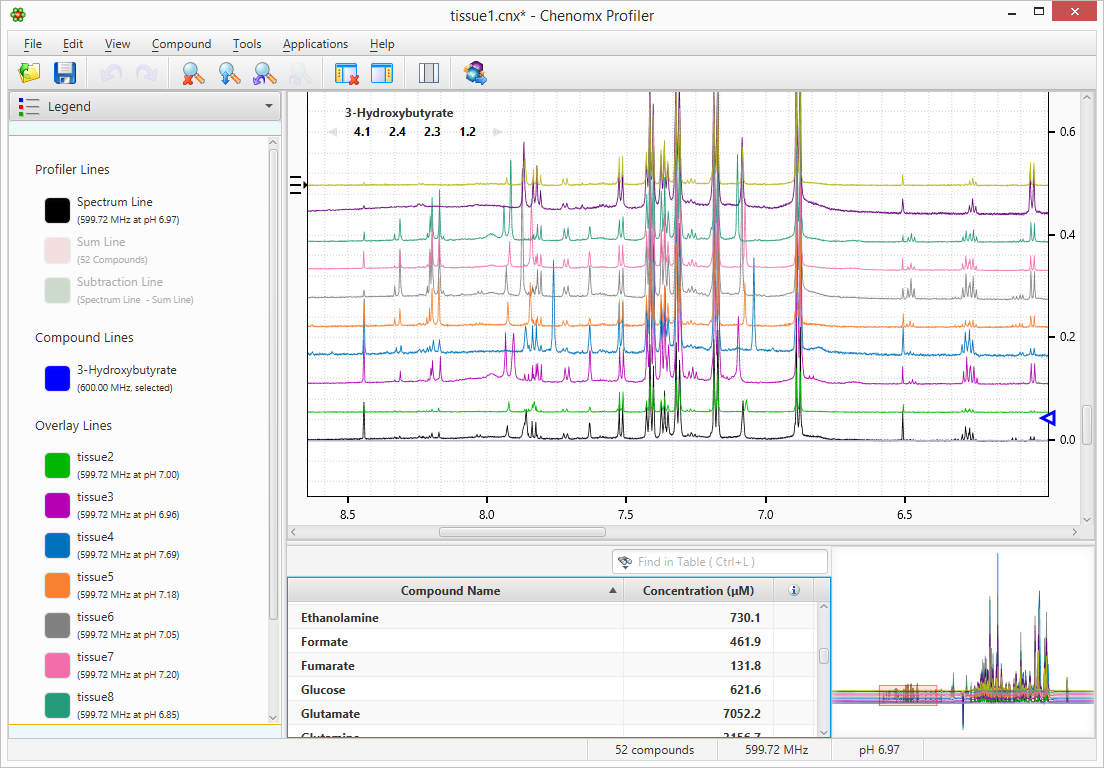Click the orange tissue5 color swatch
The image size is (1104, 768).
click(x=57, y=585)
